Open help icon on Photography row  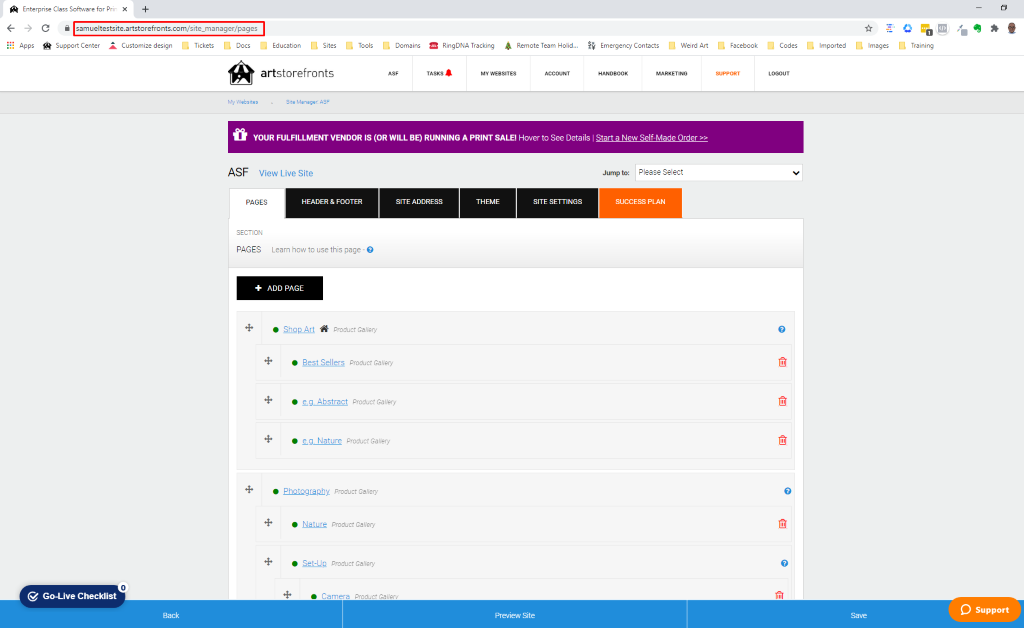tap(788, 491)
